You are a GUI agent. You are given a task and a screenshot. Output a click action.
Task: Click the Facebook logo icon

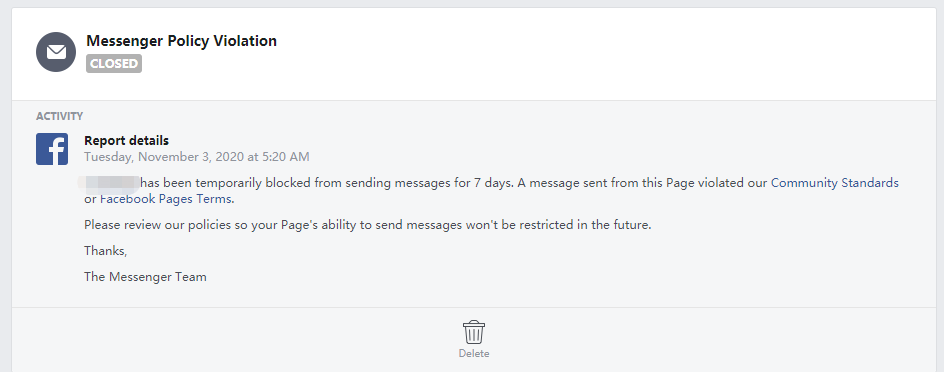(x=52, y=149)
